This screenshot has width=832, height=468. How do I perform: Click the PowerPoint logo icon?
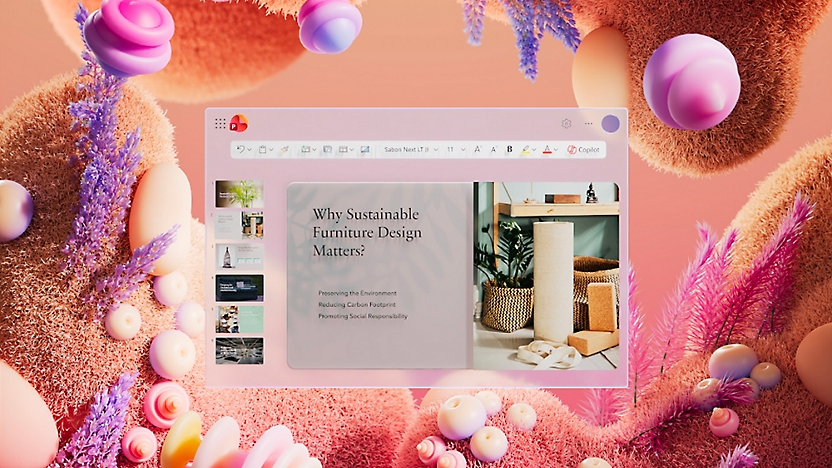pos(239,124)
